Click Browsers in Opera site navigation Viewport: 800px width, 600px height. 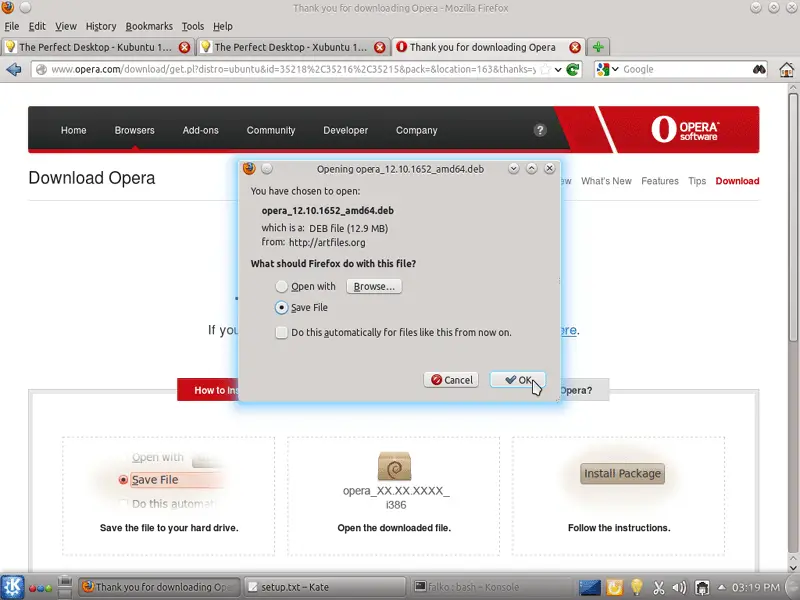[134, 130]
